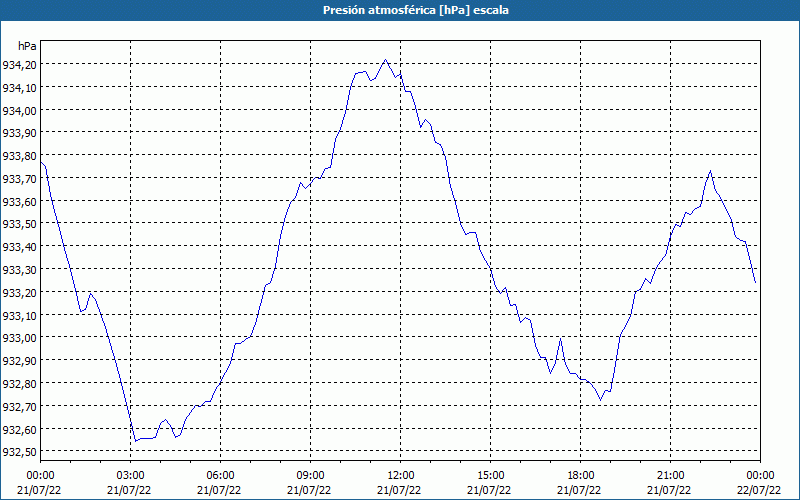Select the 933,50 axis value

[x=19, y=224]
